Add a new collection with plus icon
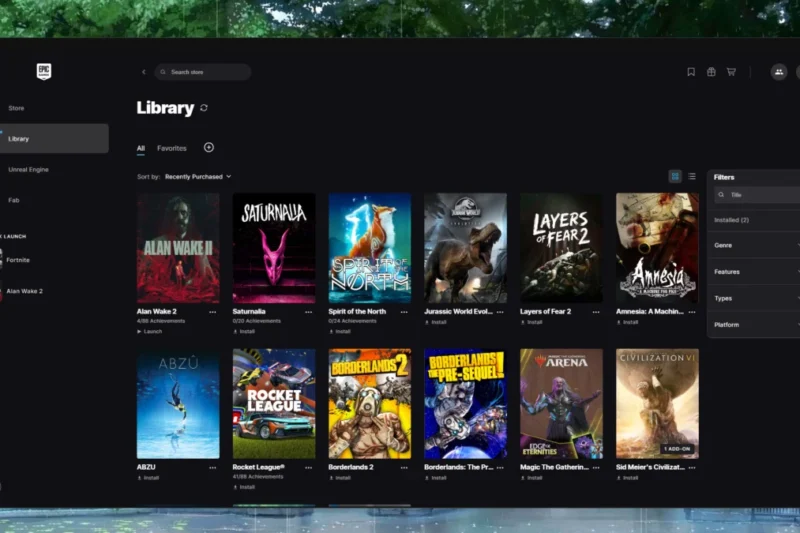The height and width of the screenshot is (533, 800). click(209, 147)
